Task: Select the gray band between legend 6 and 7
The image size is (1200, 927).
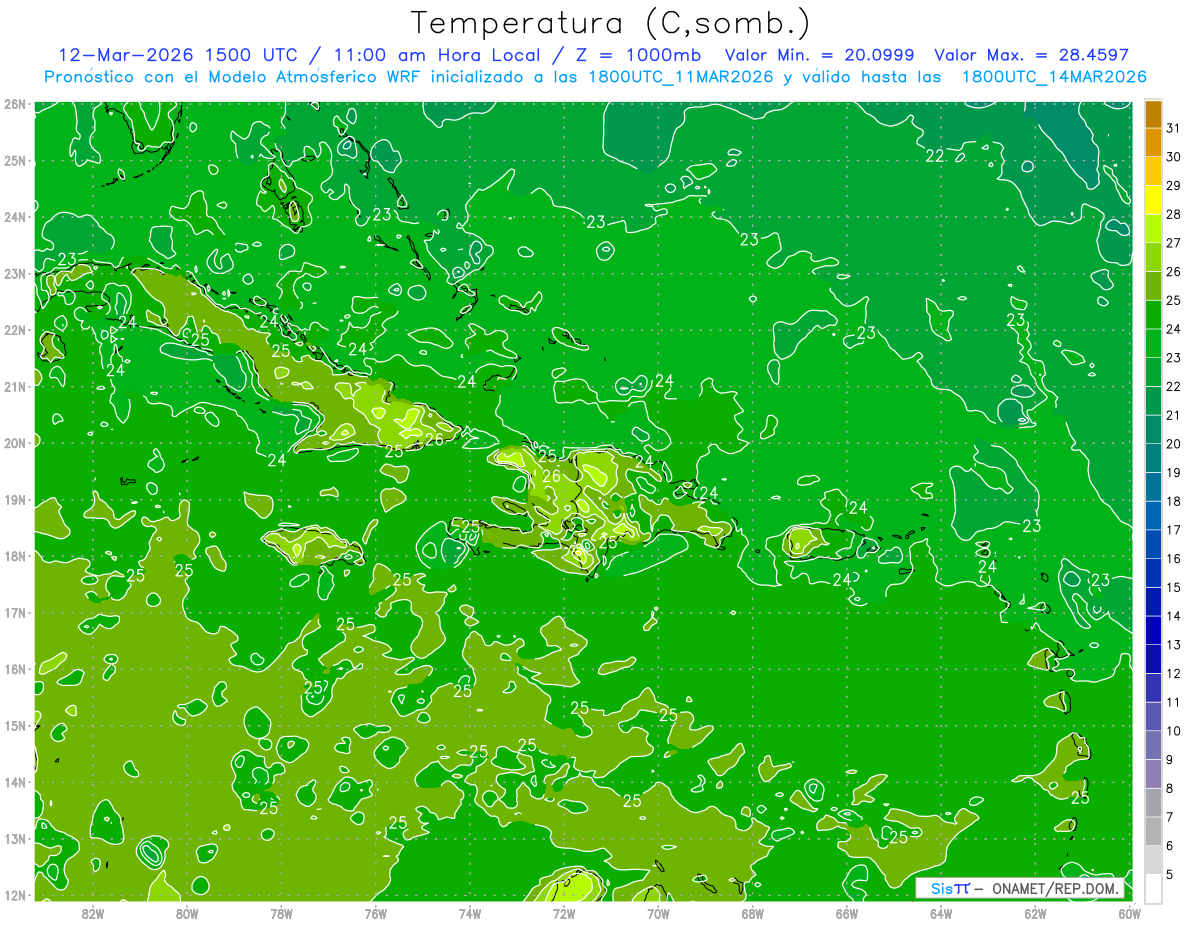Action: tap(1153, 831)
